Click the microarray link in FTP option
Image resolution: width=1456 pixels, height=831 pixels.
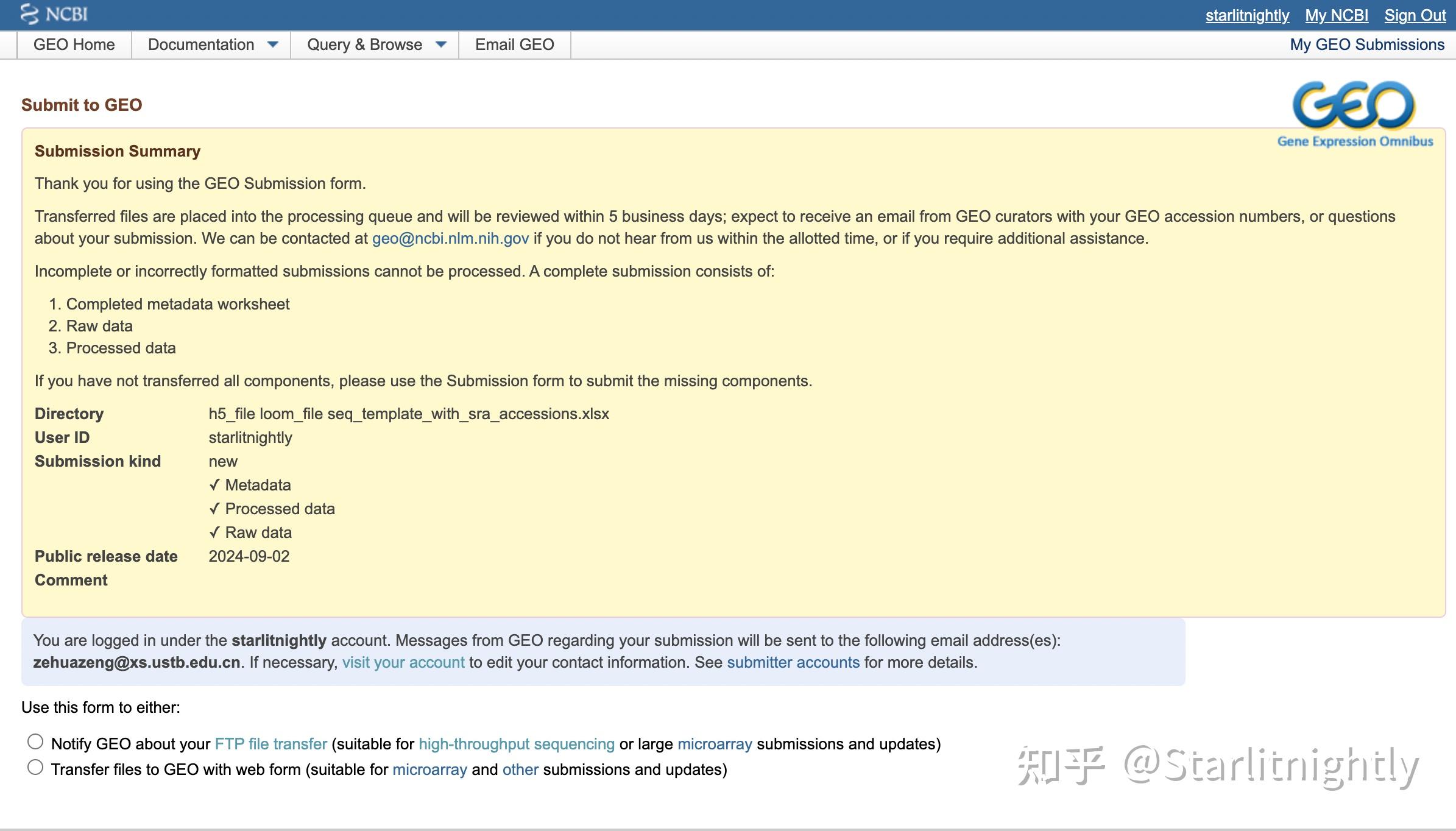pyautogui.click(x=714, y=744)
